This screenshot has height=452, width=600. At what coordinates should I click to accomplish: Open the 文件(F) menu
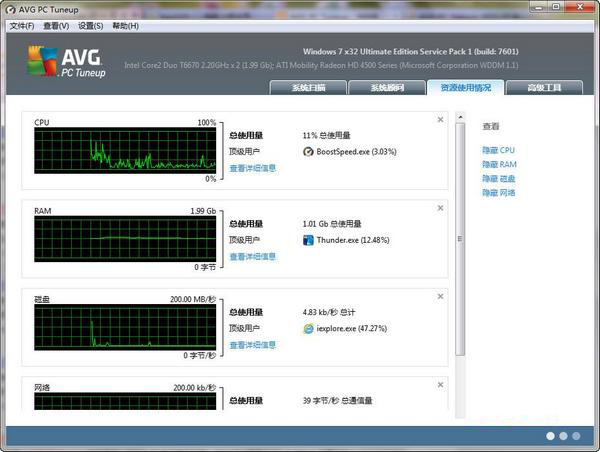click(22, 26)
